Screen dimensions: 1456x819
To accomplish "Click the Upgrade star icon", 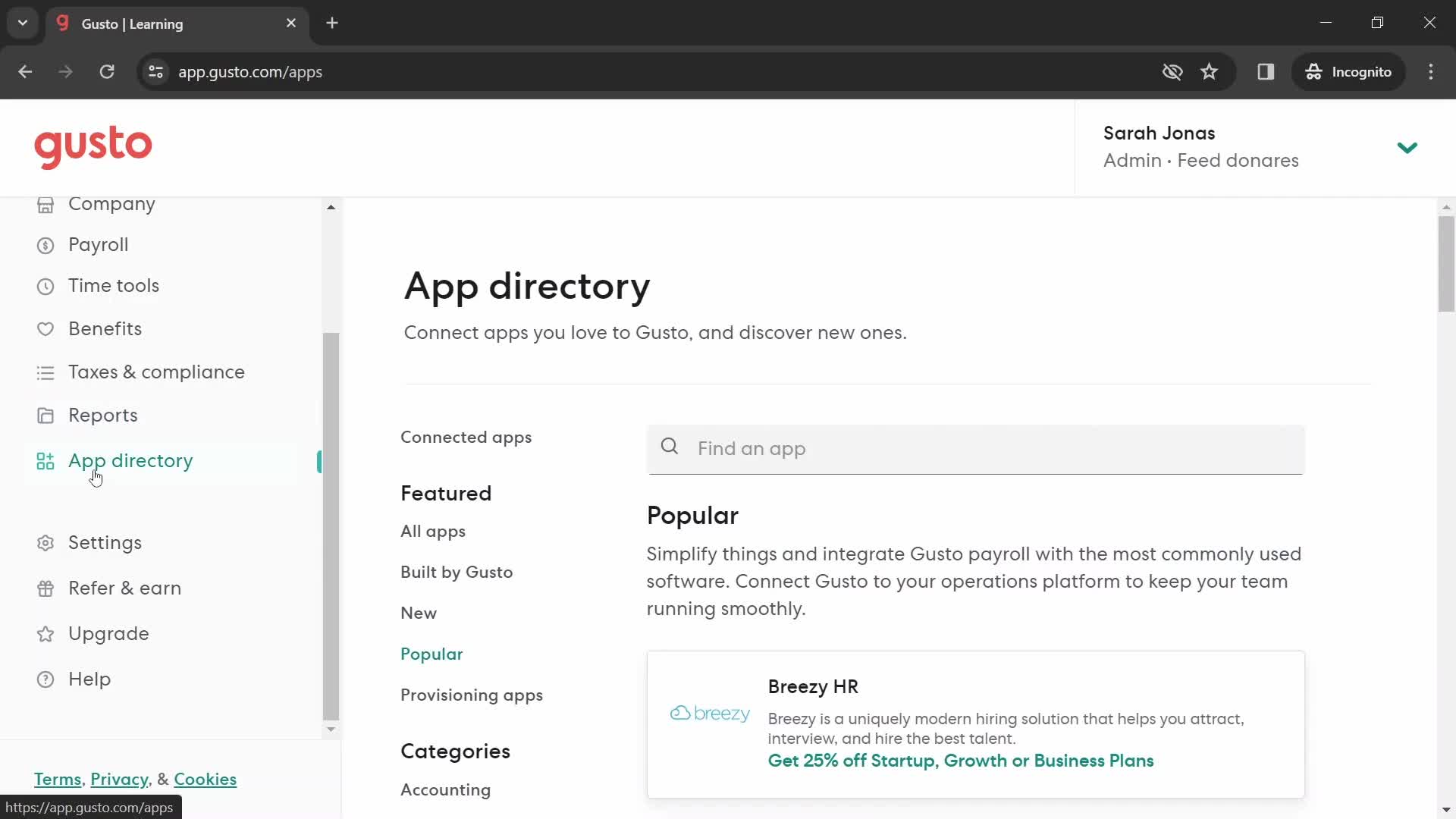I will [45, 634].
